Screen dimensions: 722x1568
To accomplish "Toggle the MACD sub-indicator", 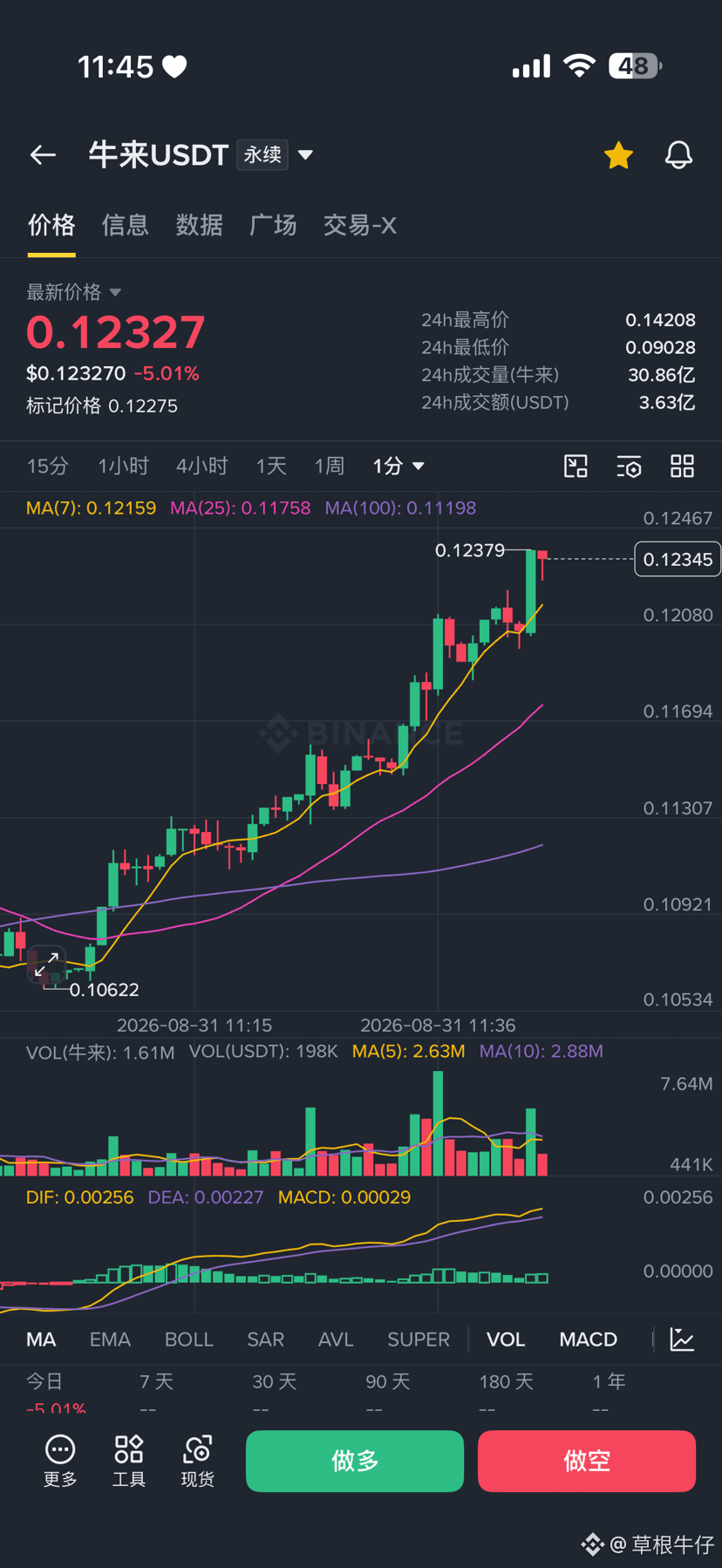I will (589, 1340).
